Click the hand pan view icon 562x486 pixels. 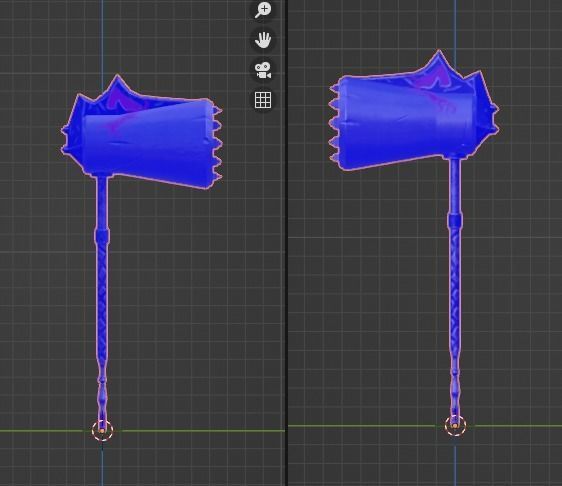pyautogui.click(x=263, y=40)
